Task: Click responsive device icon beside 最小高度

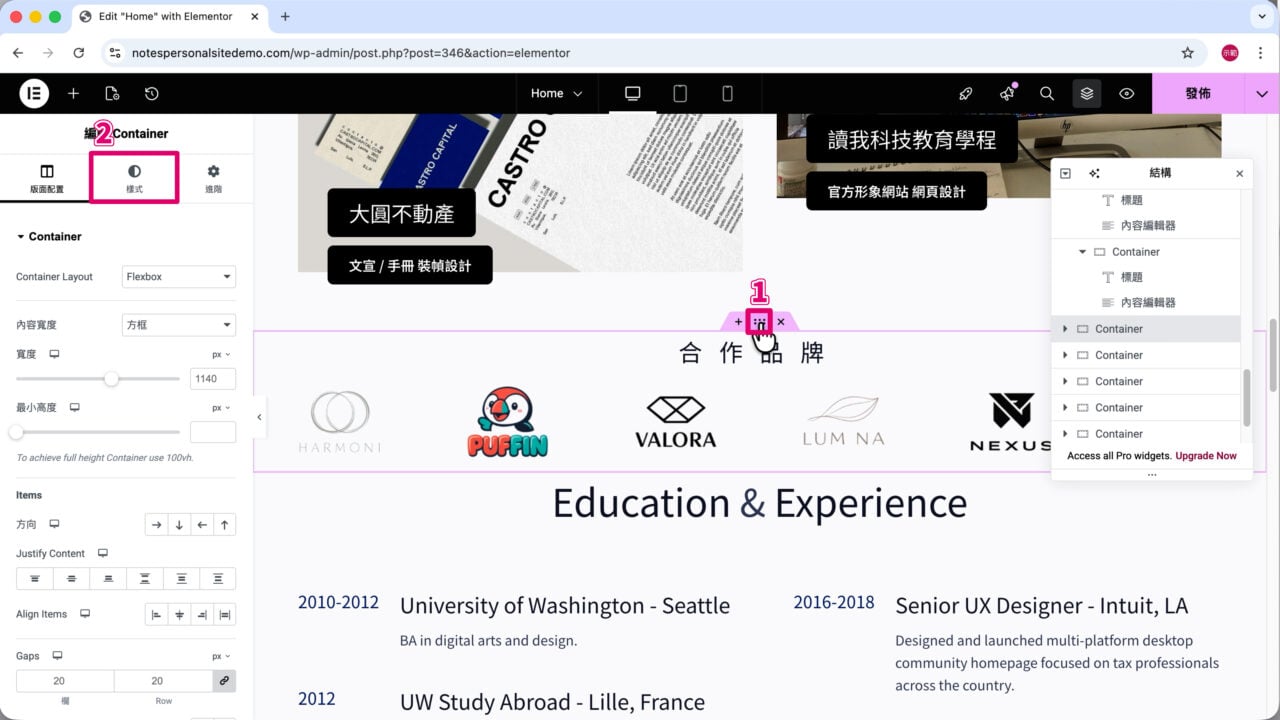Action: [74, 408]
